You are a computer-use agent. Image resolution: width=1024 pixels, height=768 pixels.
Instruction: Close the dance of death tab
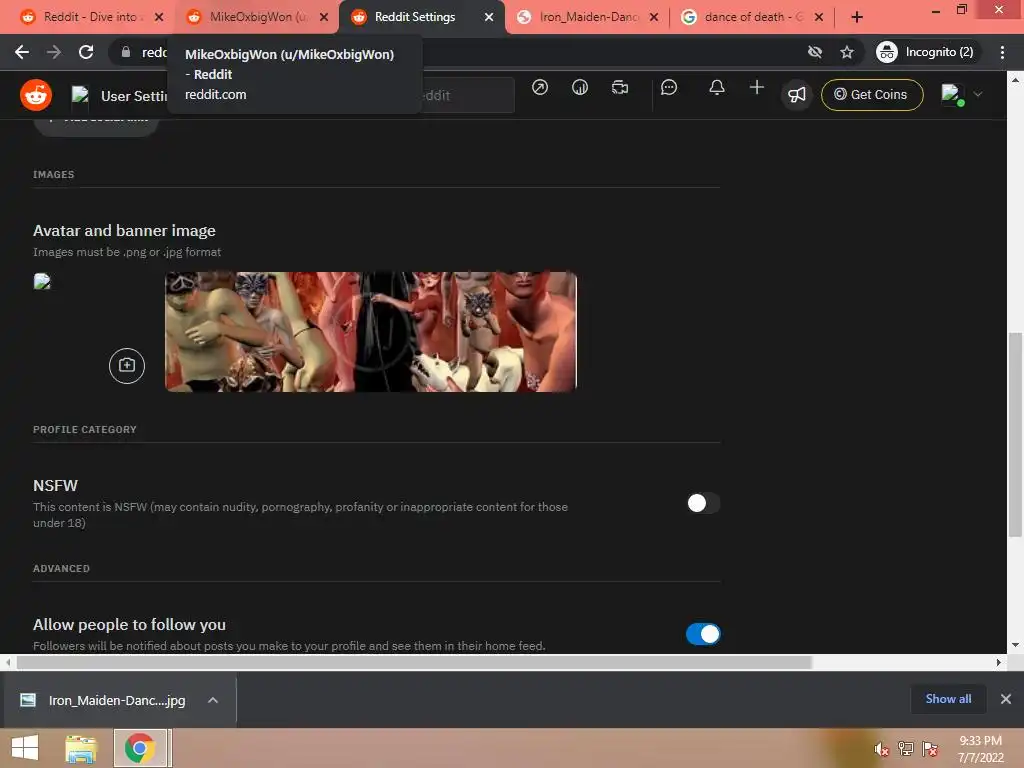pyautogui.click(x=819, y=17)
